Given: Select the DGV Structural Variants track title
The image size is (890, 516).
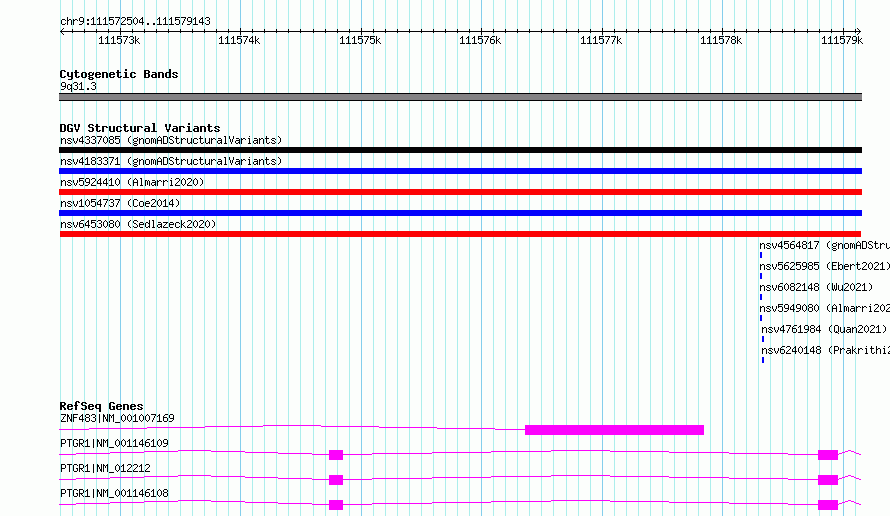Looking at the screenshot, I should pyautogui.click(x=140, y=128).
